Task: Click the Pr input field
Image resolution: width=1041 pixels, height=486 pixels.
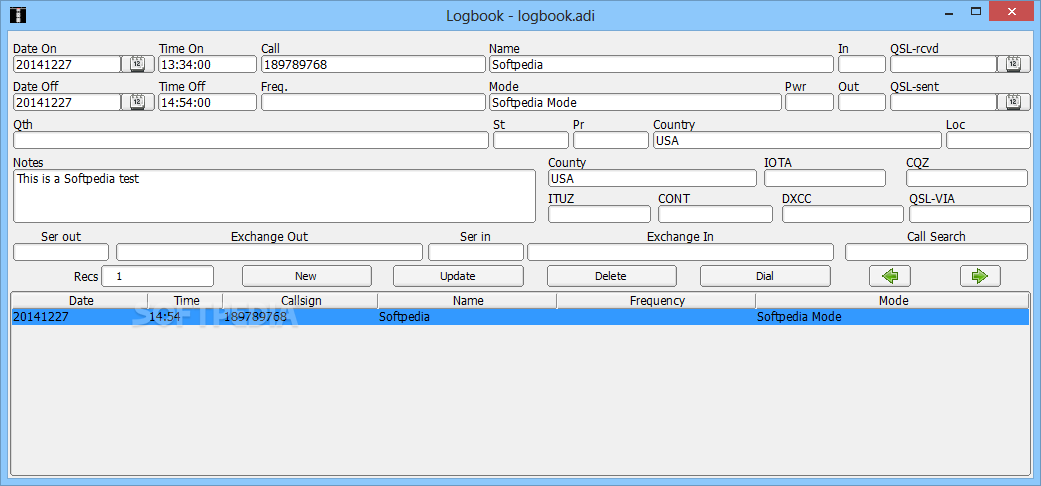Action: (x=611, y=140)
